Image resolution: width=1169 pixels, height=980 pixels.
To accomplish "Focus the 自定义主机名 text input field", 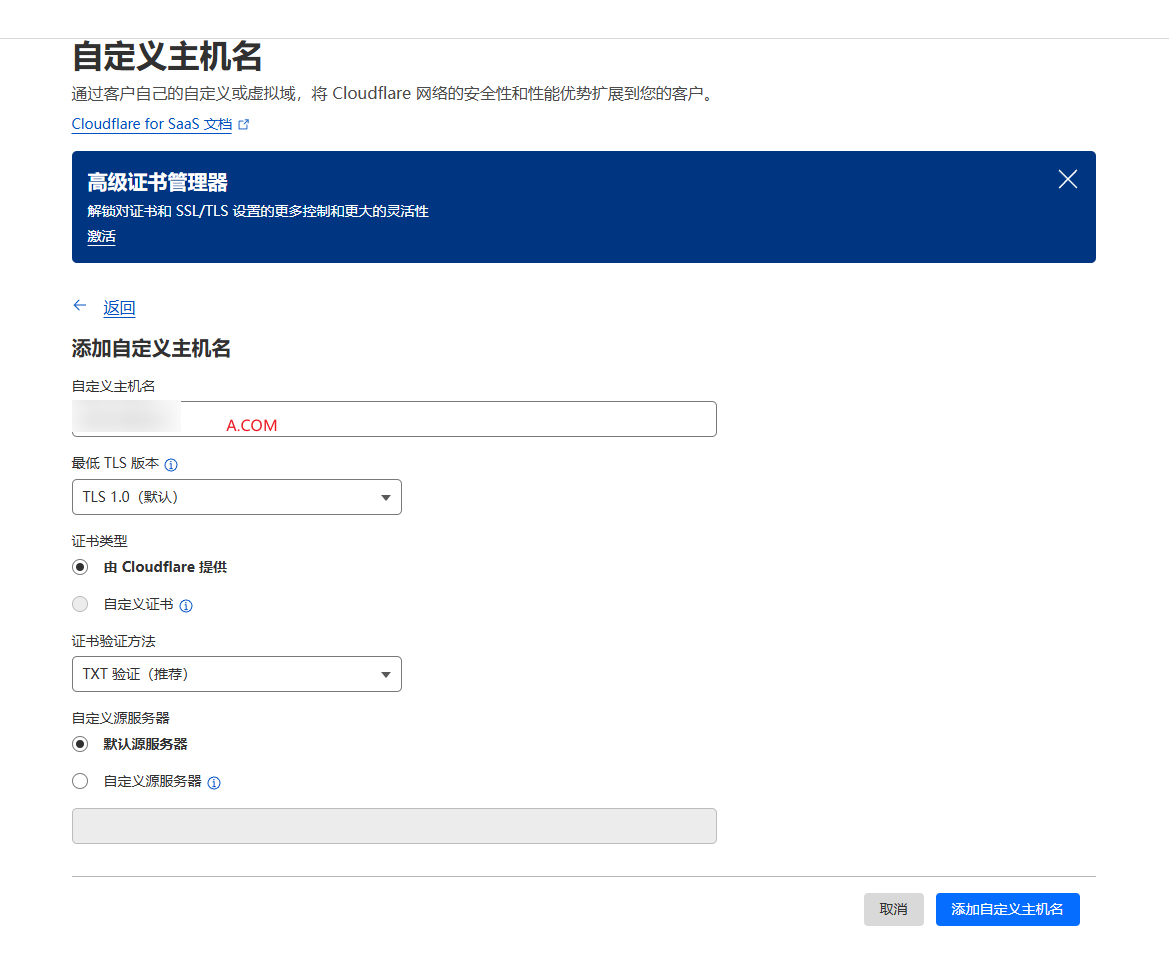I will [x=450, y=419].
